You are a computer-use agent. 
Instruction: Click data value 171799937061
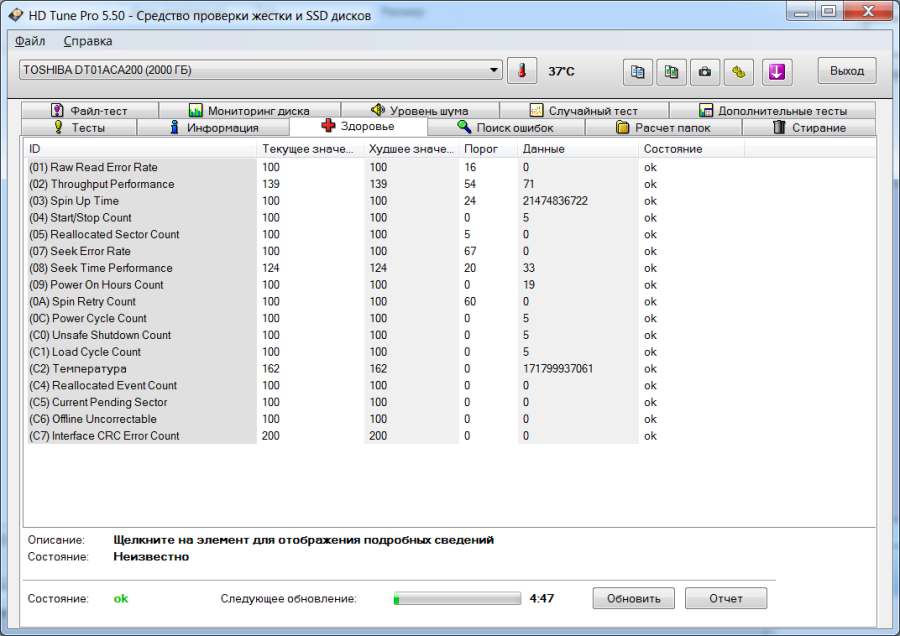point(558,369)
